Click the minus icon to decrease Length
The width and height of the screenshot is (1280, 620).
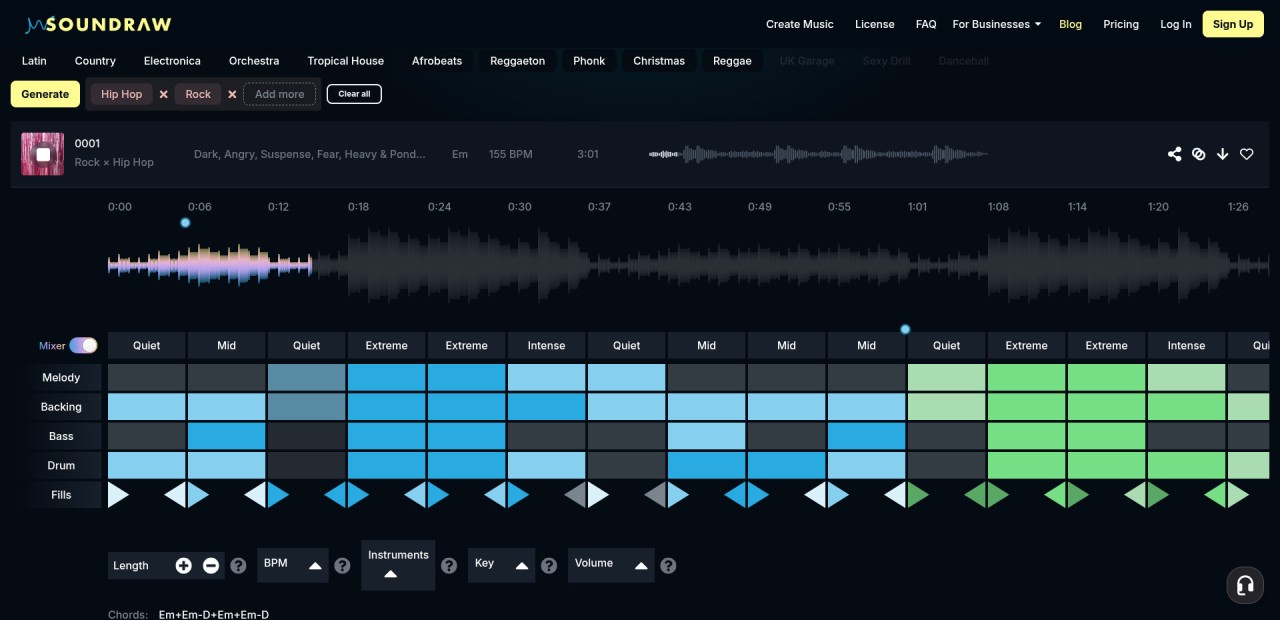point(211,565)
